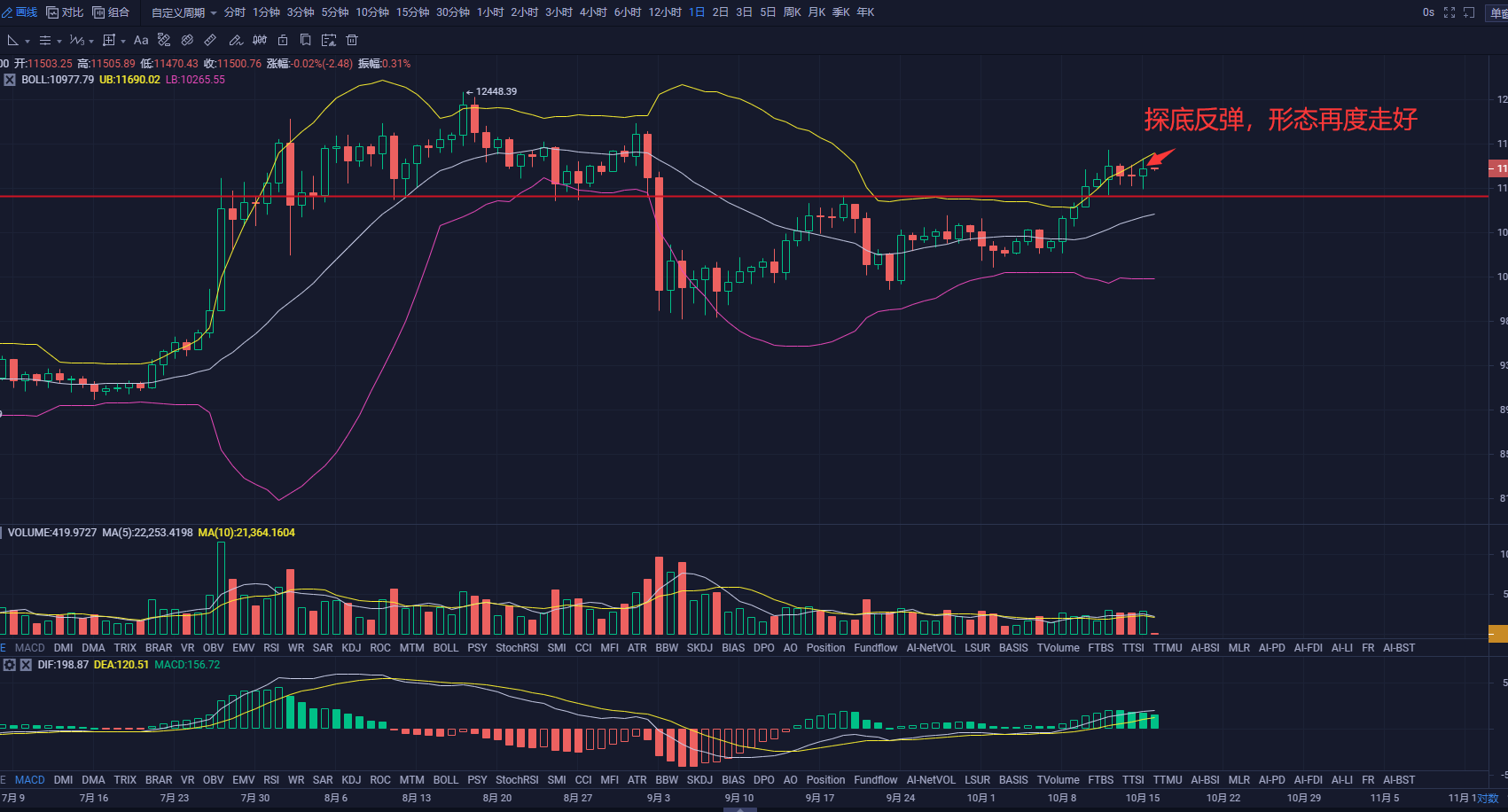The height and width of the screenshot is (812, 1508).
Task: Click the 9月 3 date on the time axis
Action: (x=659, y=798)
